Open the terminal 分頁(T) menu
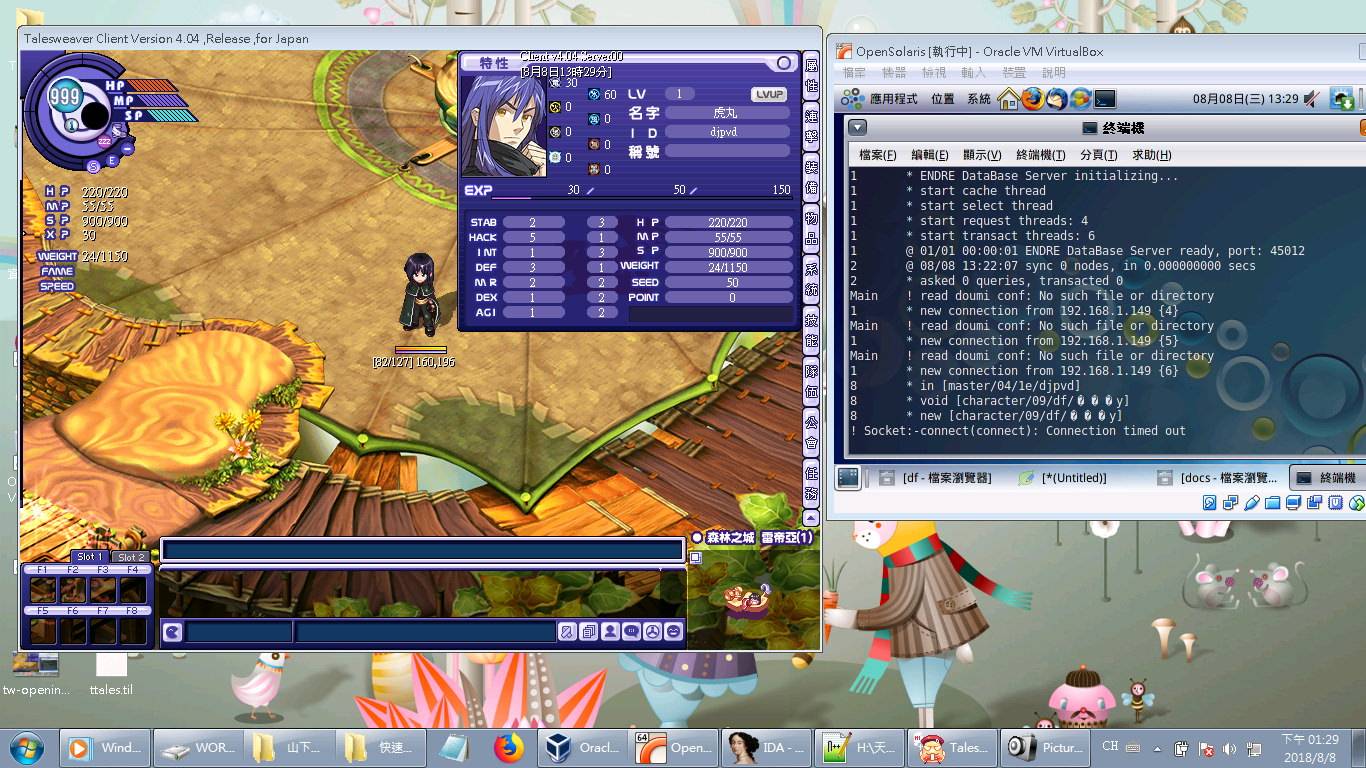 (x=1098, y=155)
